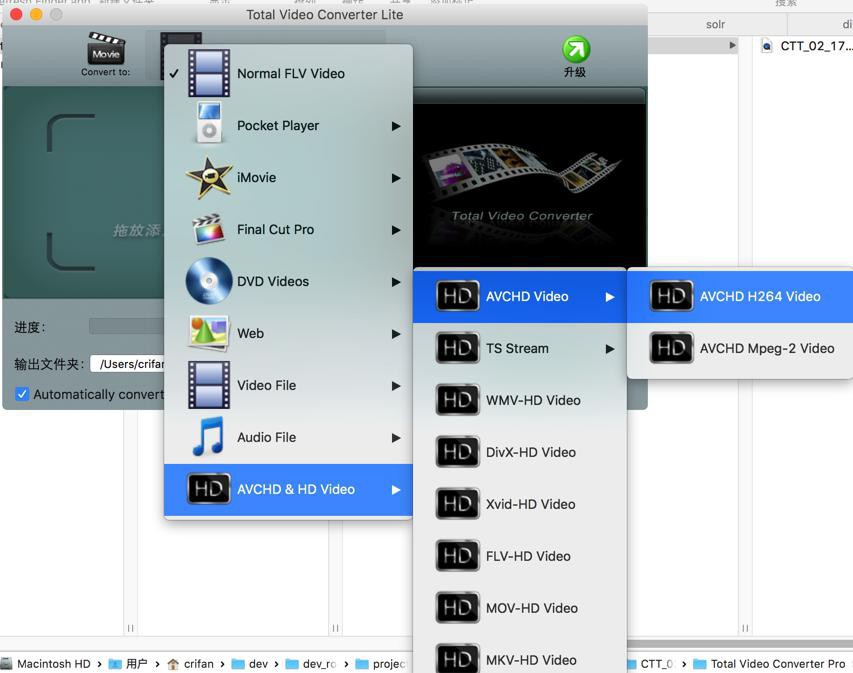Click the Macintosh HD disk icon in path bar
Viewport: 853px width, 673px height.
click(7, 663)
